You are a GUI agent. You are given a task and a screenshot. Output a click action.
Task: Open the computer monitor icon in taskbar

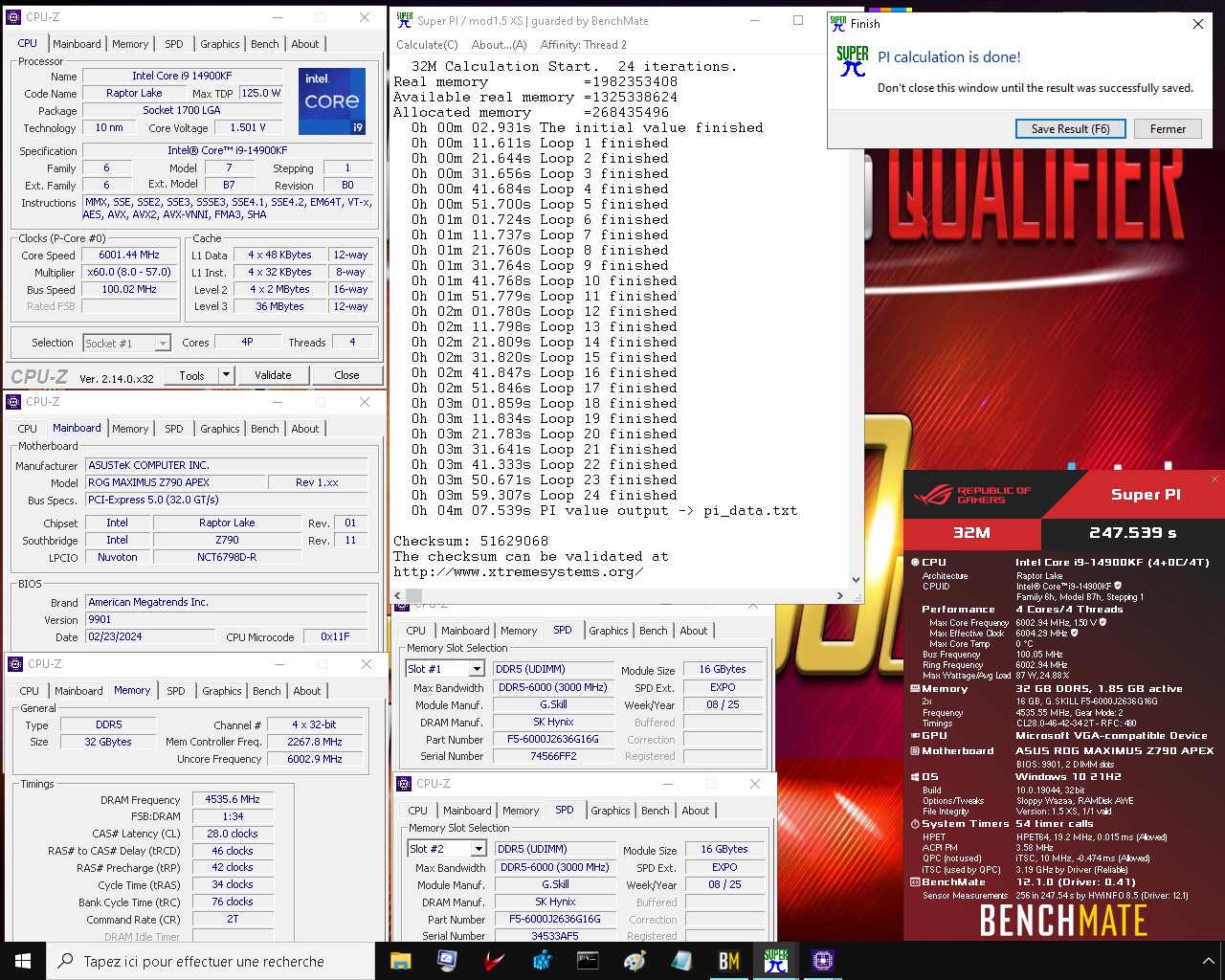click(447, 961)
